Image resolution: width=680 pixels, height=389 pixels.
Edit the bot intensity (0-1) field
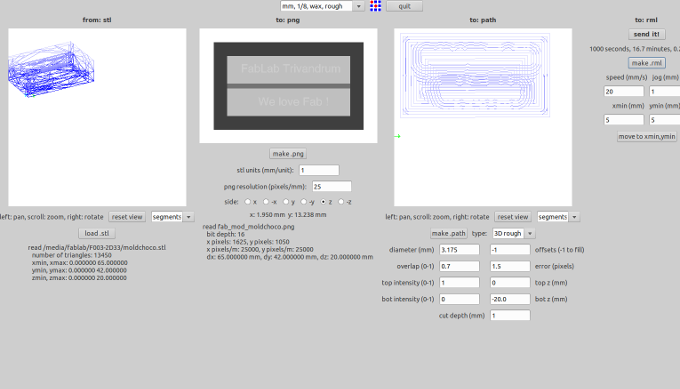coord(459,299)
